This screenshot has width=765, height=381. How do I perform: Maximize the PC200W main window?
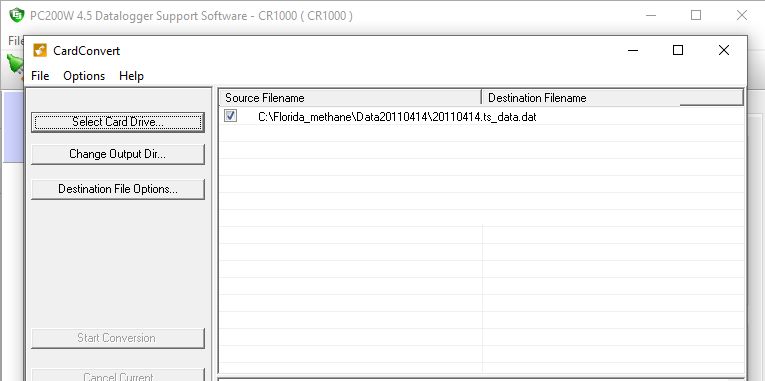696,15
